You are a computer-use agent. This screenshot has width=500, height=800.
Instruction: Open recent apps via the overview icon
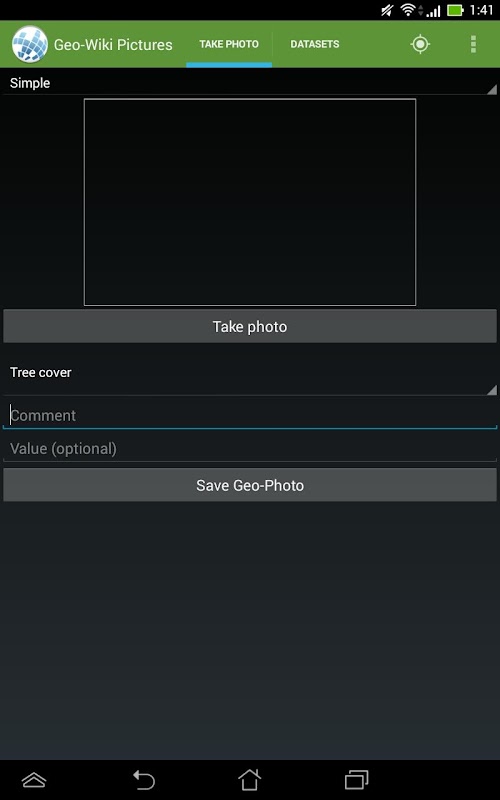357,780
